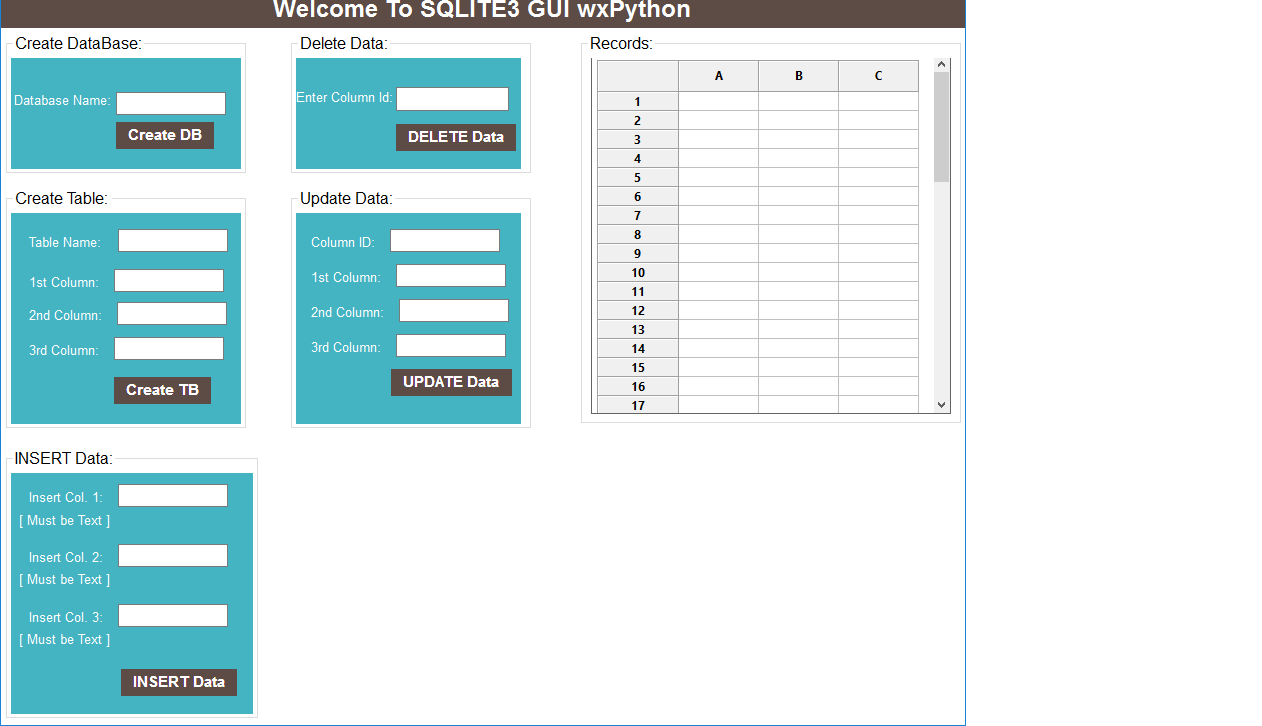Click the INSERT Data button
The width and height of the screenshot is (1262, 726).
[x=178, y=682]
